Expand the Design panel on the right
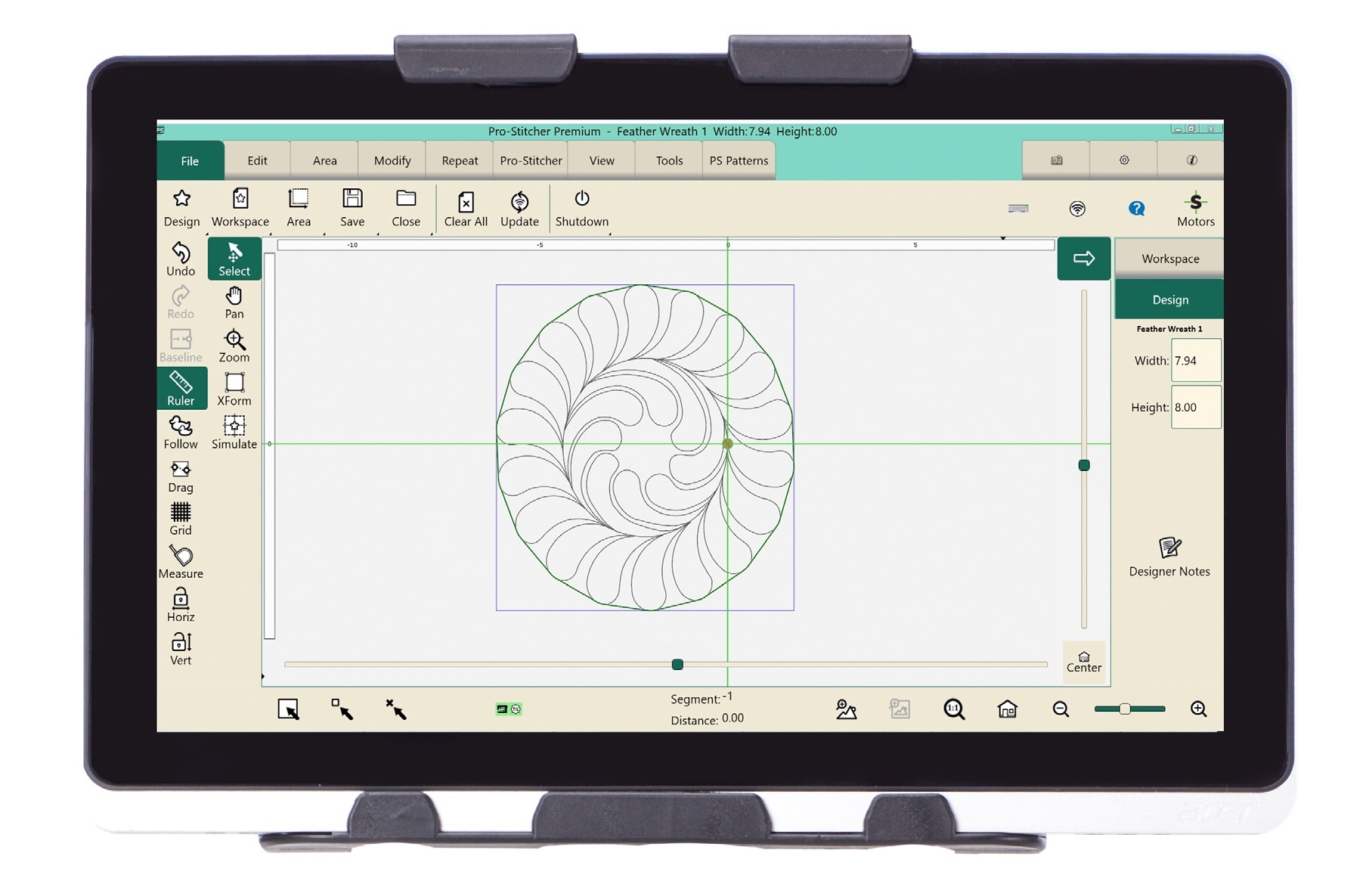Viewport: 1372px width, 881px height. click(x=1169, y=299)
